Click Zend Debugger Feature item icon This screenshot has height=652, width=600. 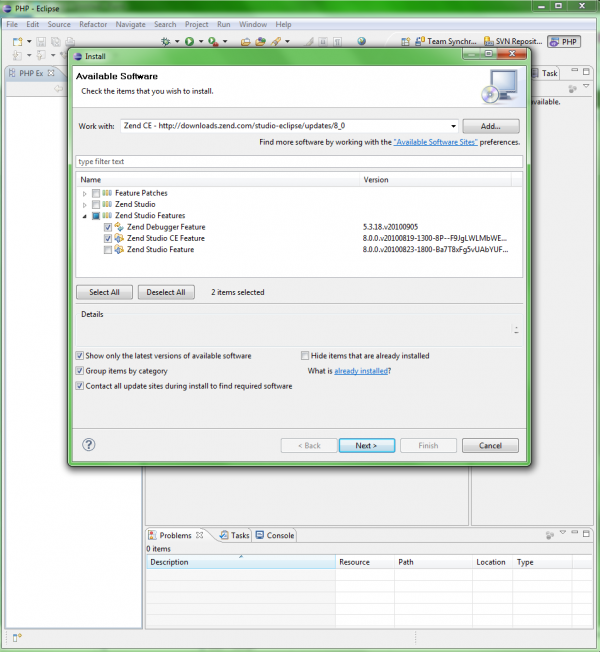(x=119, y=227)
